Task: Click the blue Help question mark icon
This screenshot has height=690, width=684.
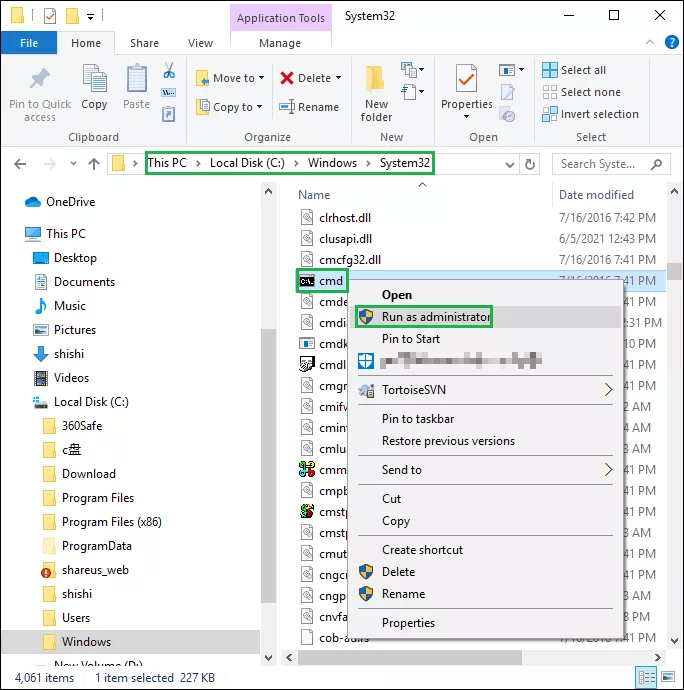Action: tap(672, 42)
